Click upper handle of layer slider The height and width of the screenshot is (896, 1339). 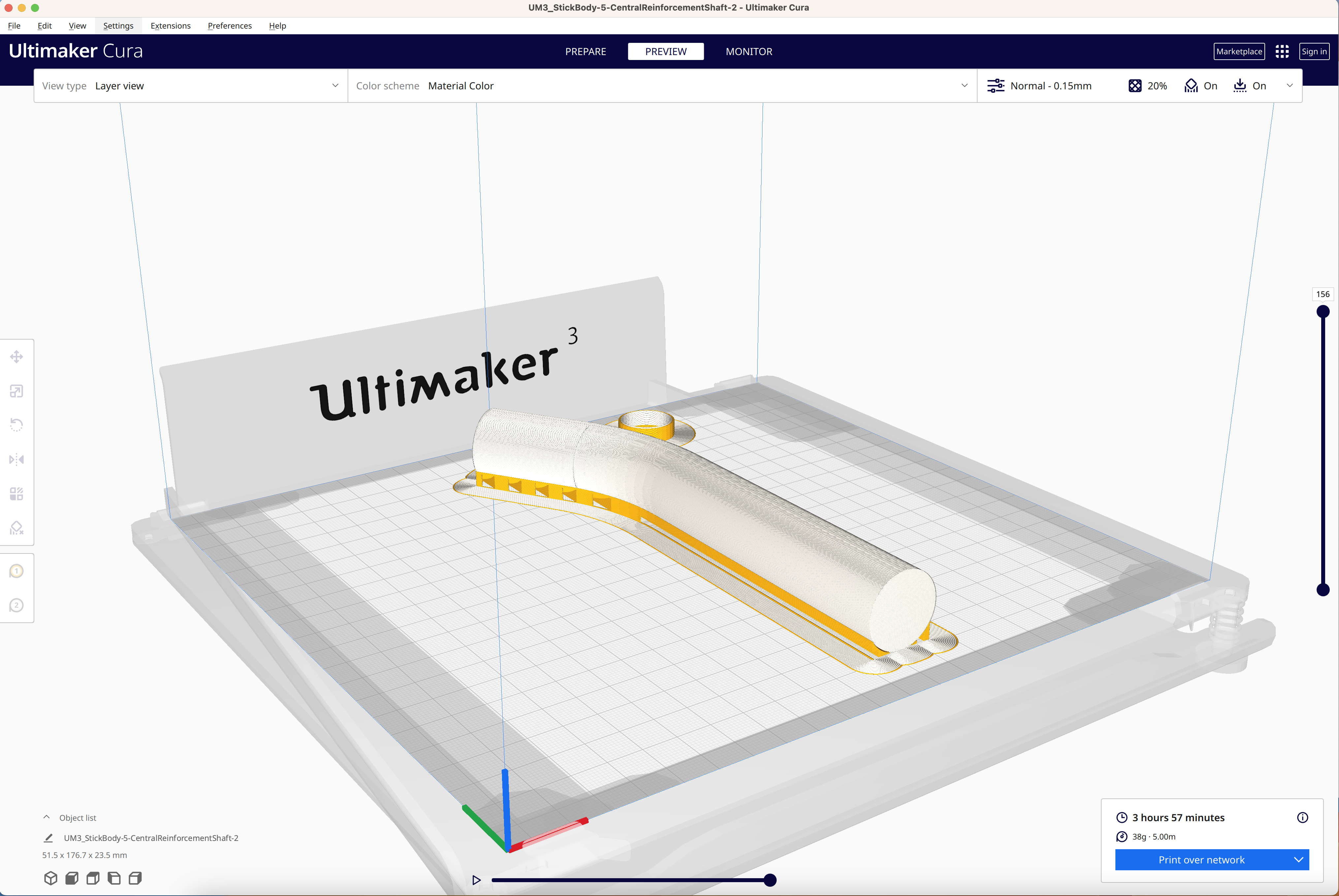tap(1323, 312)
